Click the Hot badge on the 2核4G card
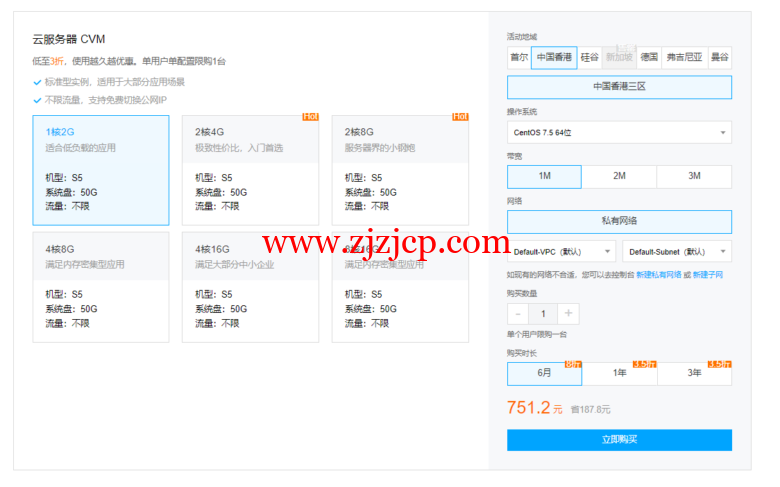The height and width of the screenshot is (487, 780). click(310, 117)
